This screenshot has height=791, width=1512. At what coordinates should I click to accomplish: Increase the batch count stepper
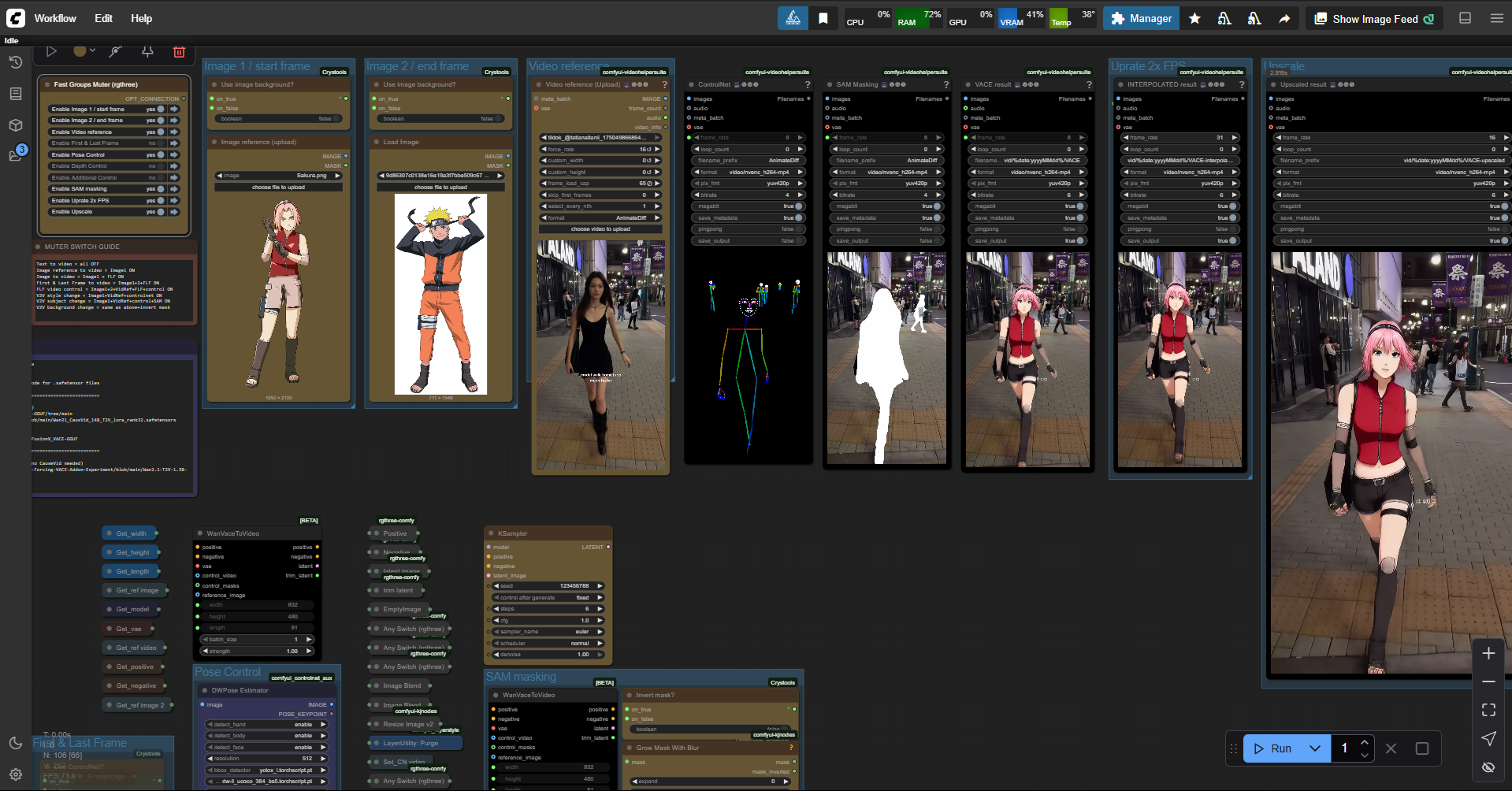(x=1365, y=742)
